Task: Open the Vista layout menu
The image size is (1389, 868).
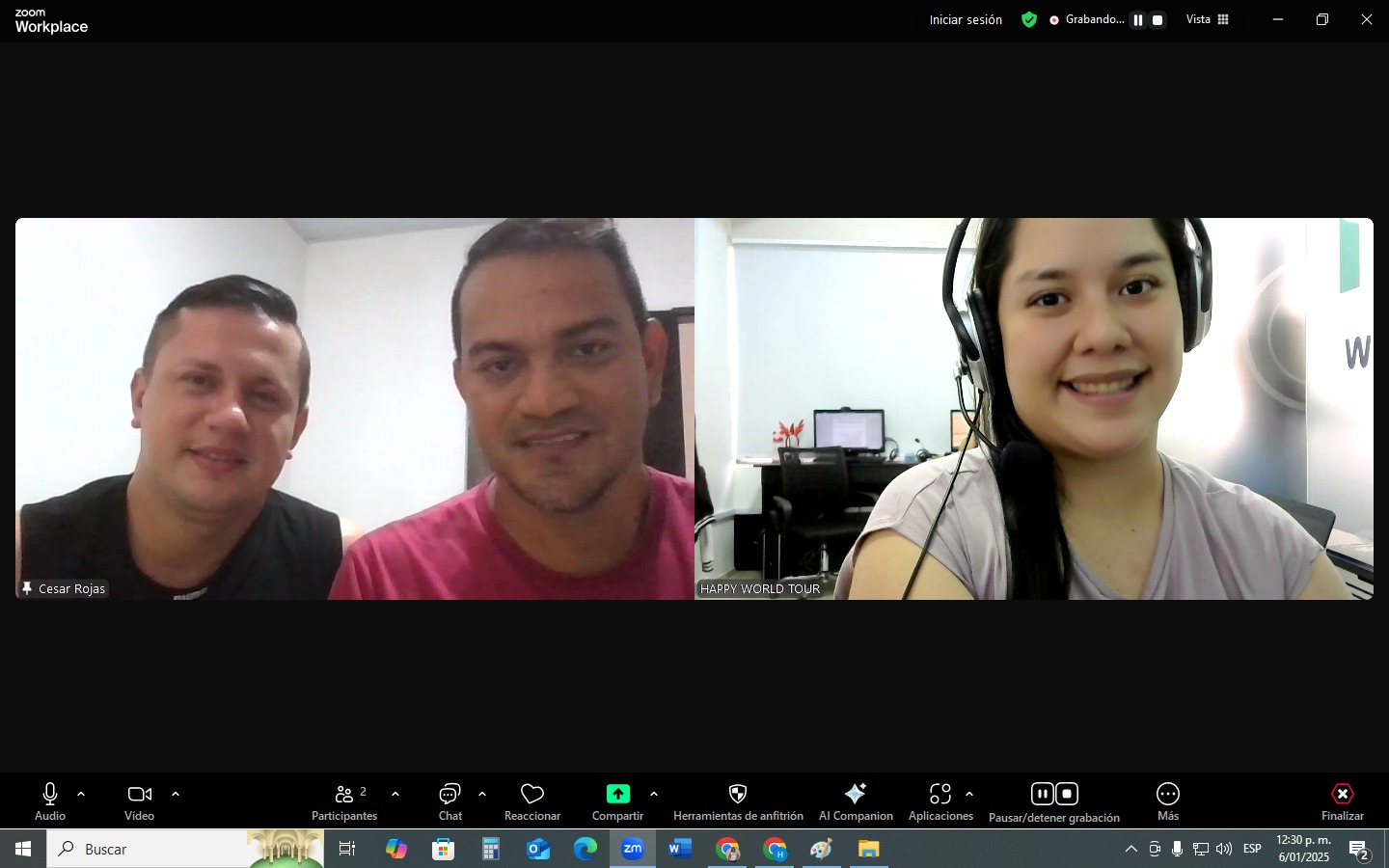Action: click(1208, 19)
